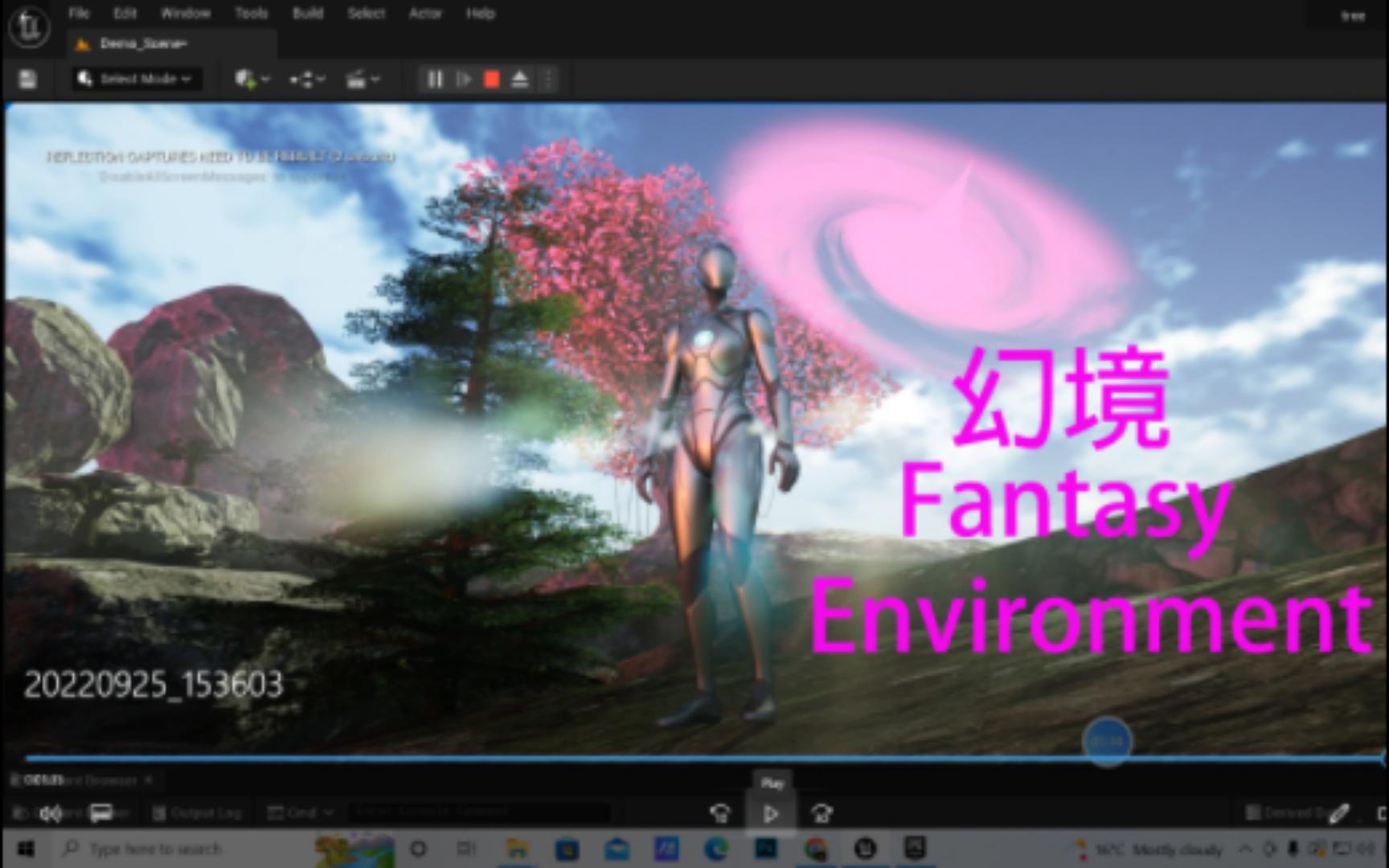The height and width of the screenshot is (868, 1389).
Task: Click the weather 16°C Mostly cloudy widget
Action: pos(1149,850)
